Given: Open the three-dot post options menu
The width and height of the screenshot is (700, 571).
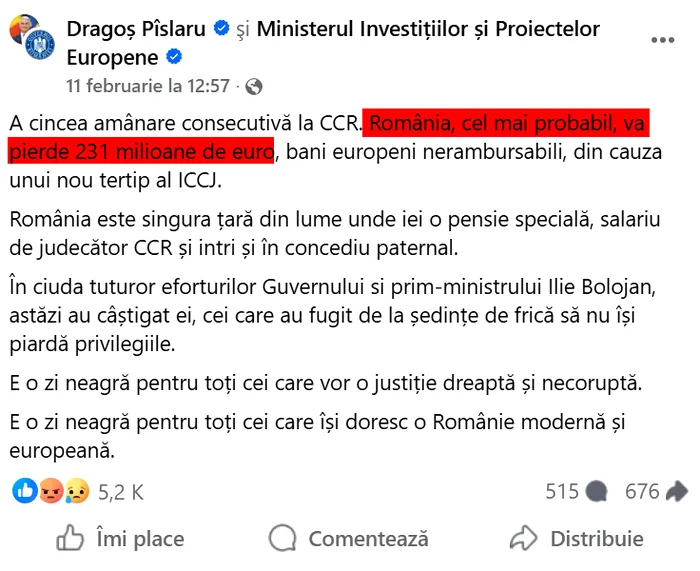Looking at the screenshot, I should coord(663,40).
